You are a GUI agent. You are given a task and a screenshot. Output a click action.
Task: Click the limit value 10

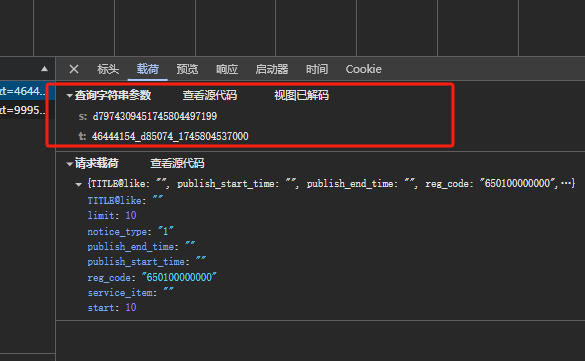[131, 216]
